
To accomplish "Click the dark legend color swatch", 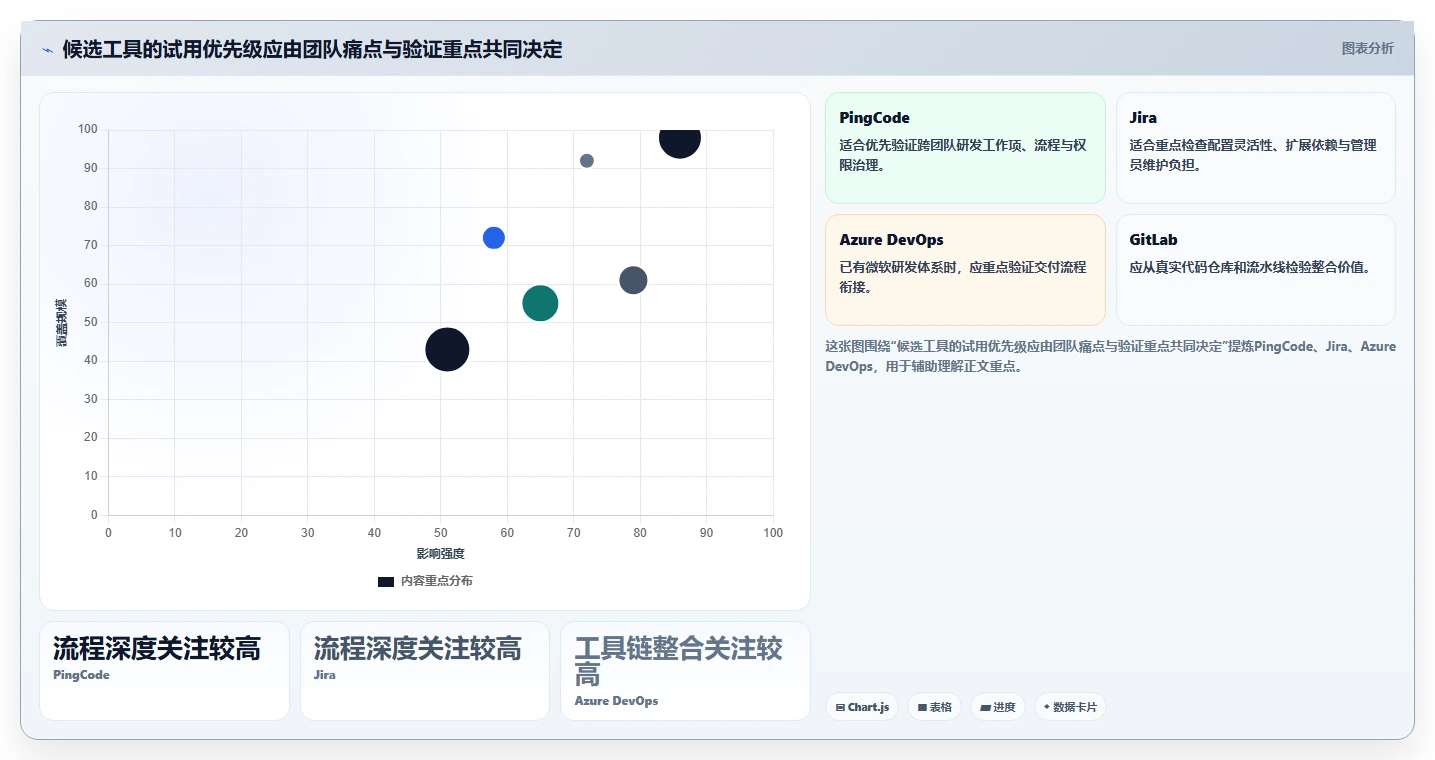I will 386,581.
